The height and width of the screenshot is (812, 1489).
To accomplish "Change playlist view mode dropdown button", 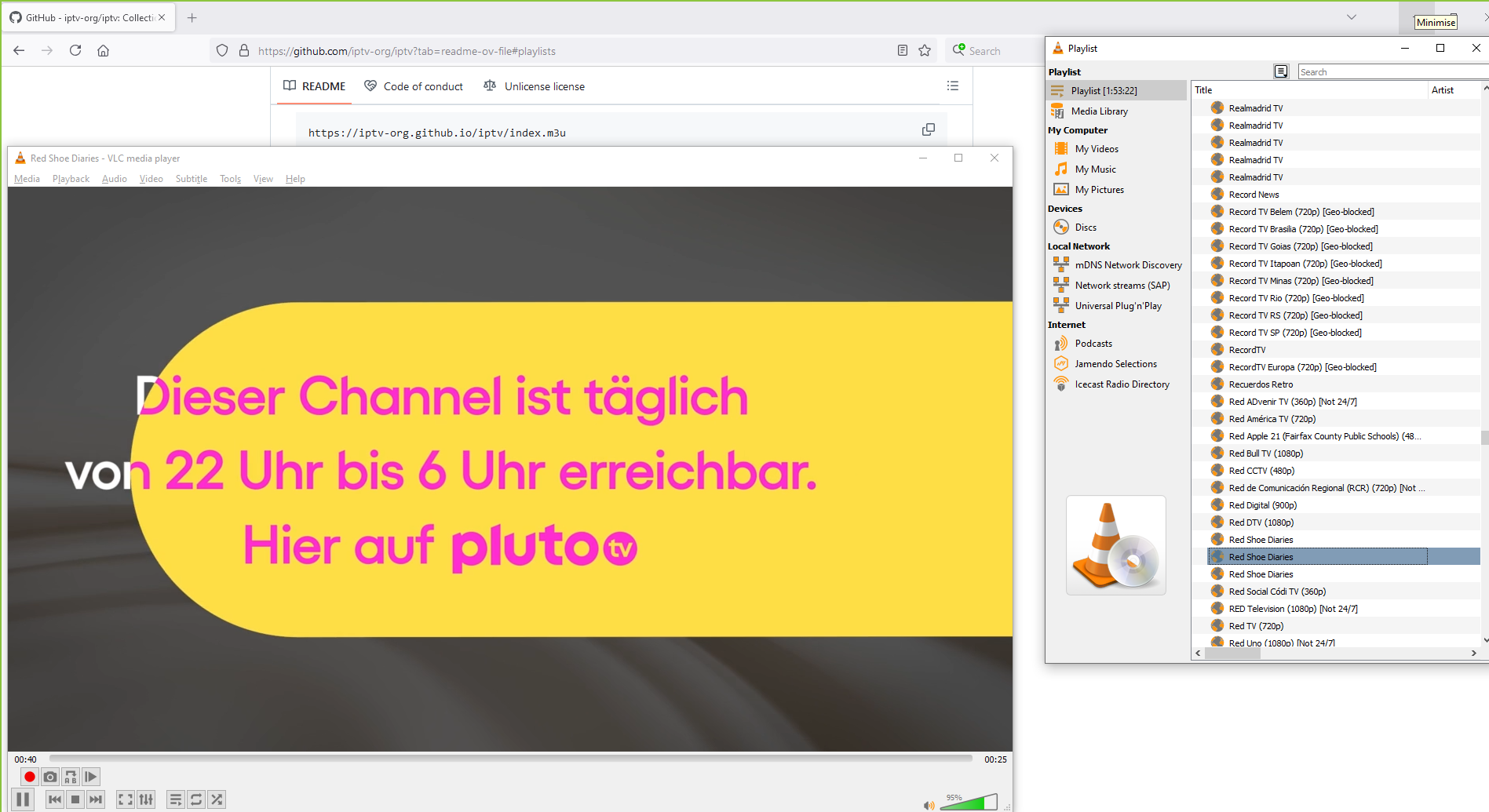I will (1281, 71).
